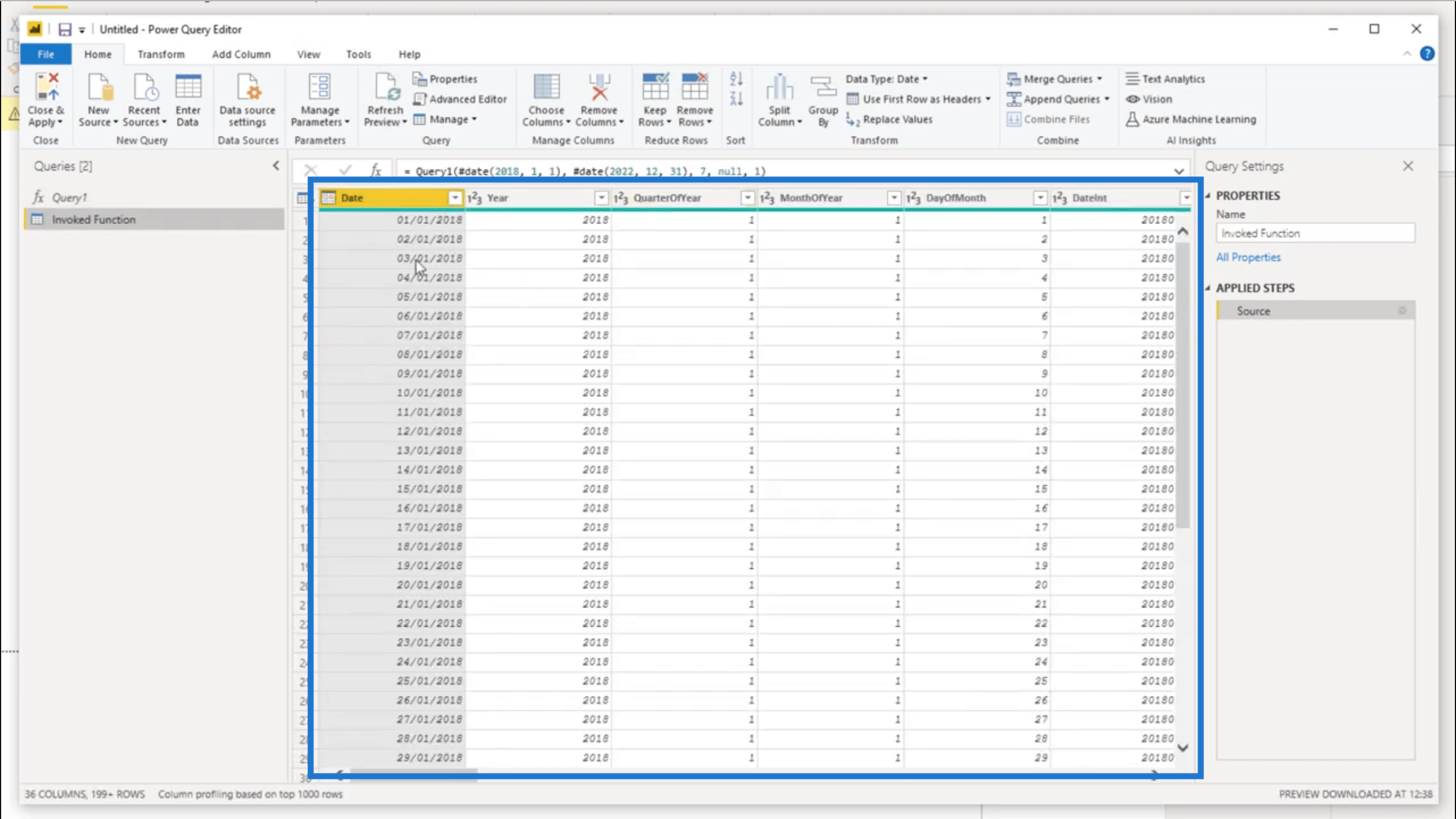The width and height of the screenshot is (1456, 819).
Task: Open the Transform ribbon tab
Action: click(161, 54)
